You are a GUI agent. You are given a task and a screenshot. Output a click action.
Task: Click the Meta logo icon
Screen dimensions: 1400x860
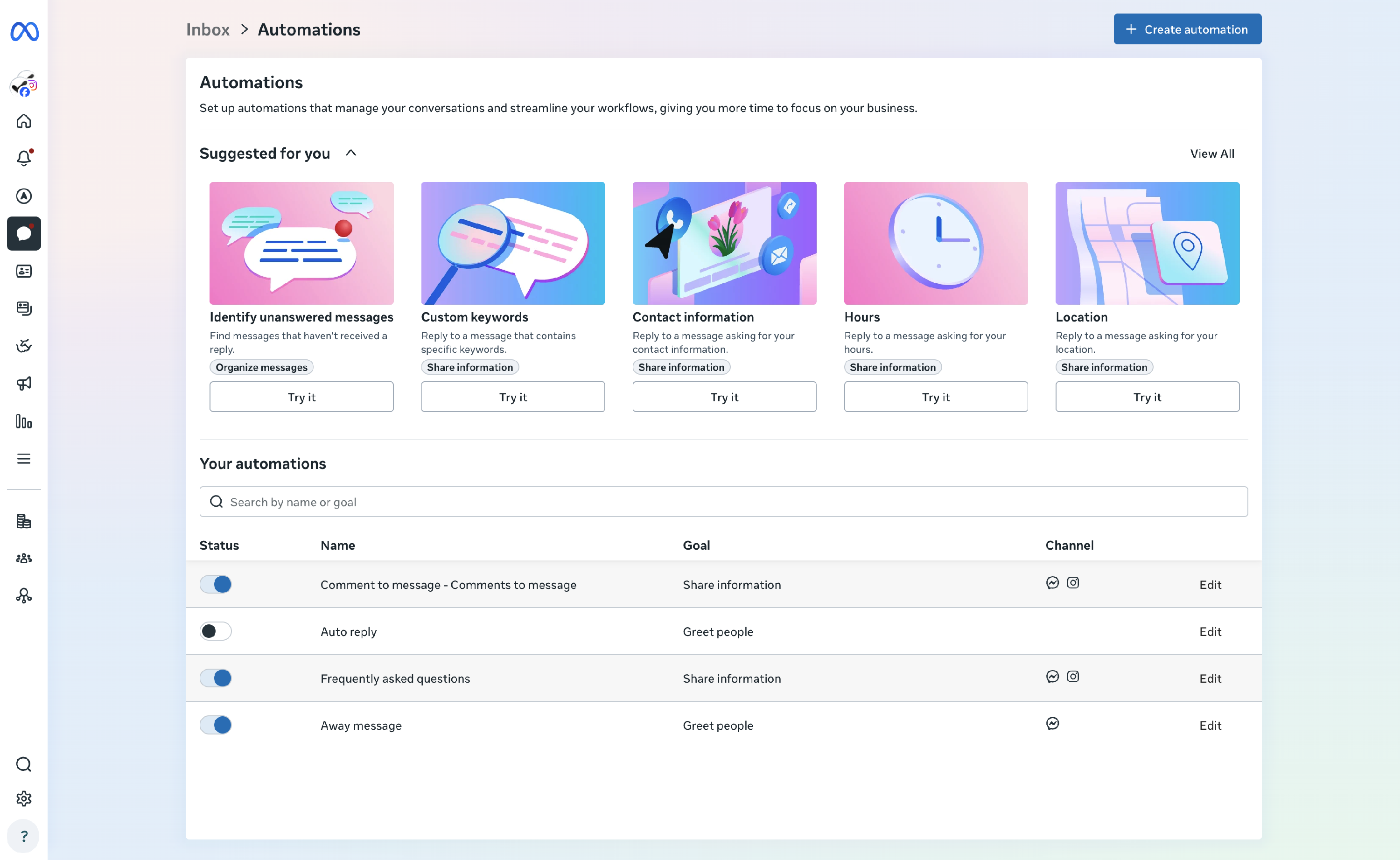24,31
